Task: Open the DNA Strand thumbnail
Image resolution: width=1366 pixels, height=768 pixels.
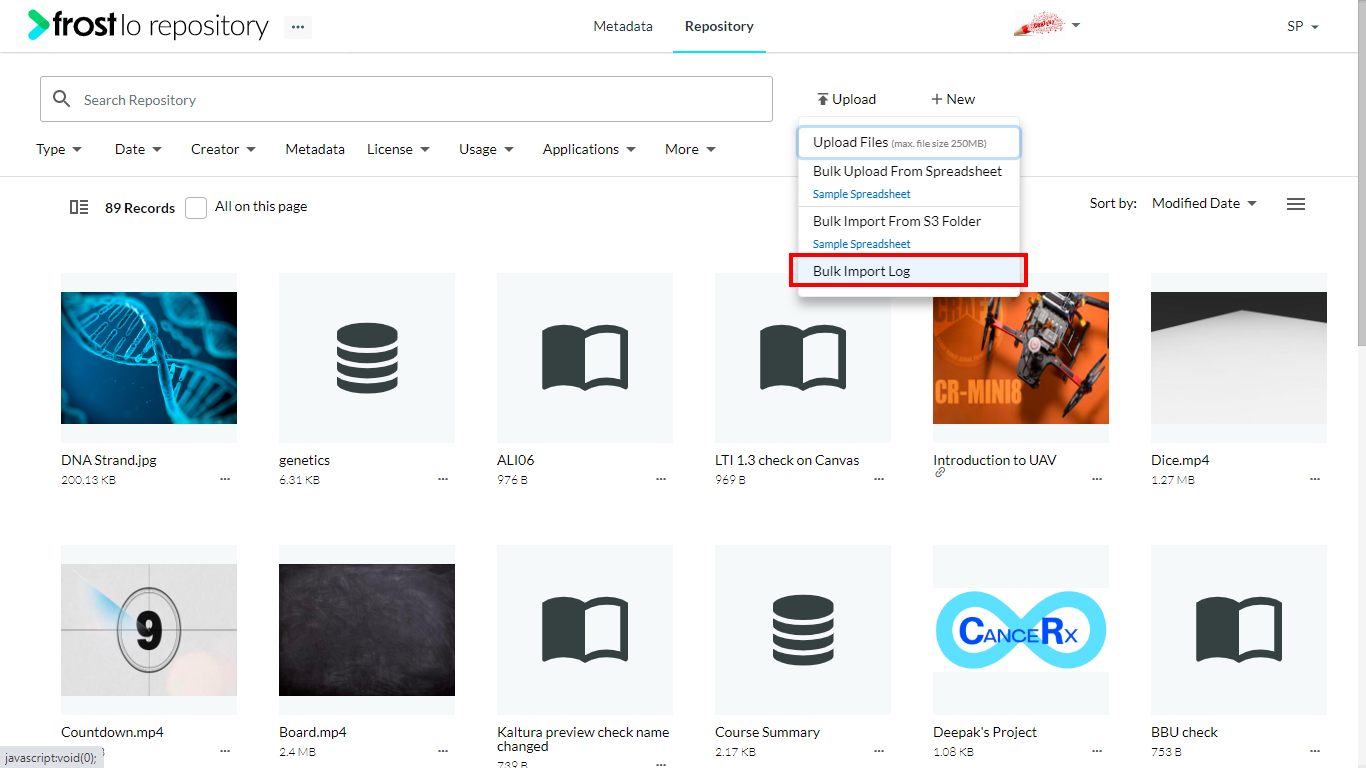Action: [149, 357]
